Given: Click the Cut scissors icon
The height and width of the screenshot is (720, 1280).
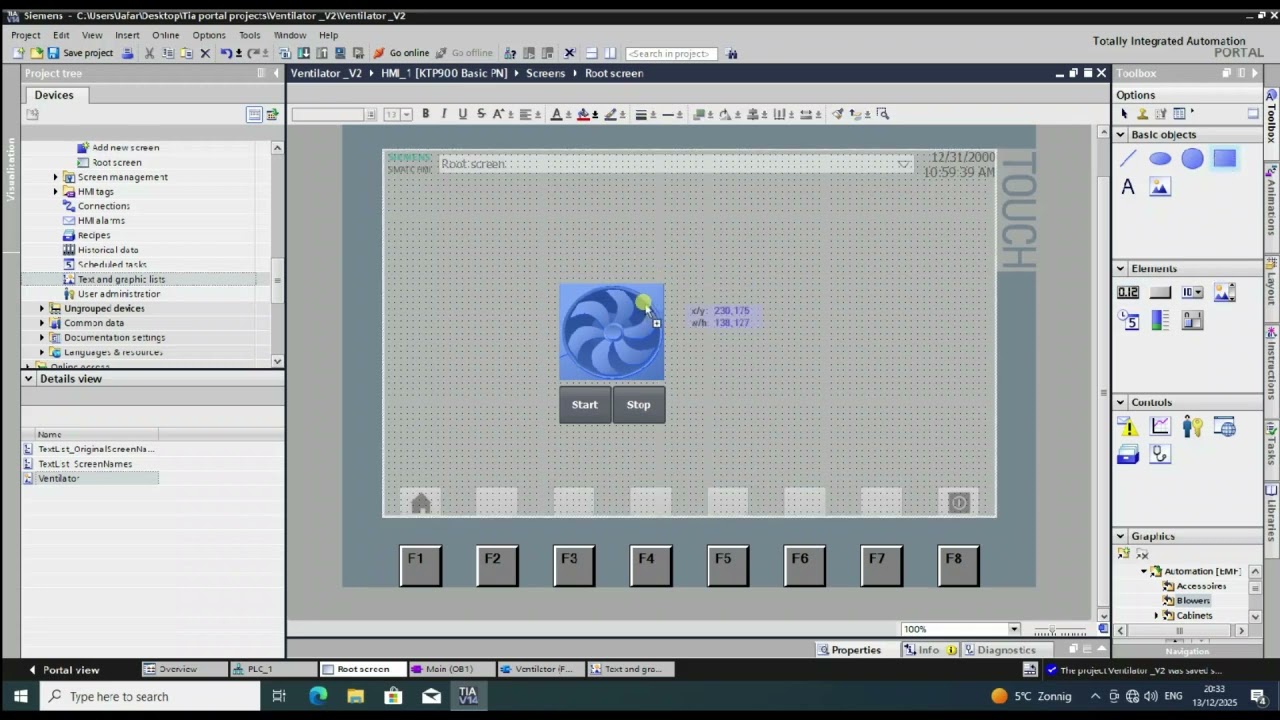Looking at the screenshot, I should point(149,53).
